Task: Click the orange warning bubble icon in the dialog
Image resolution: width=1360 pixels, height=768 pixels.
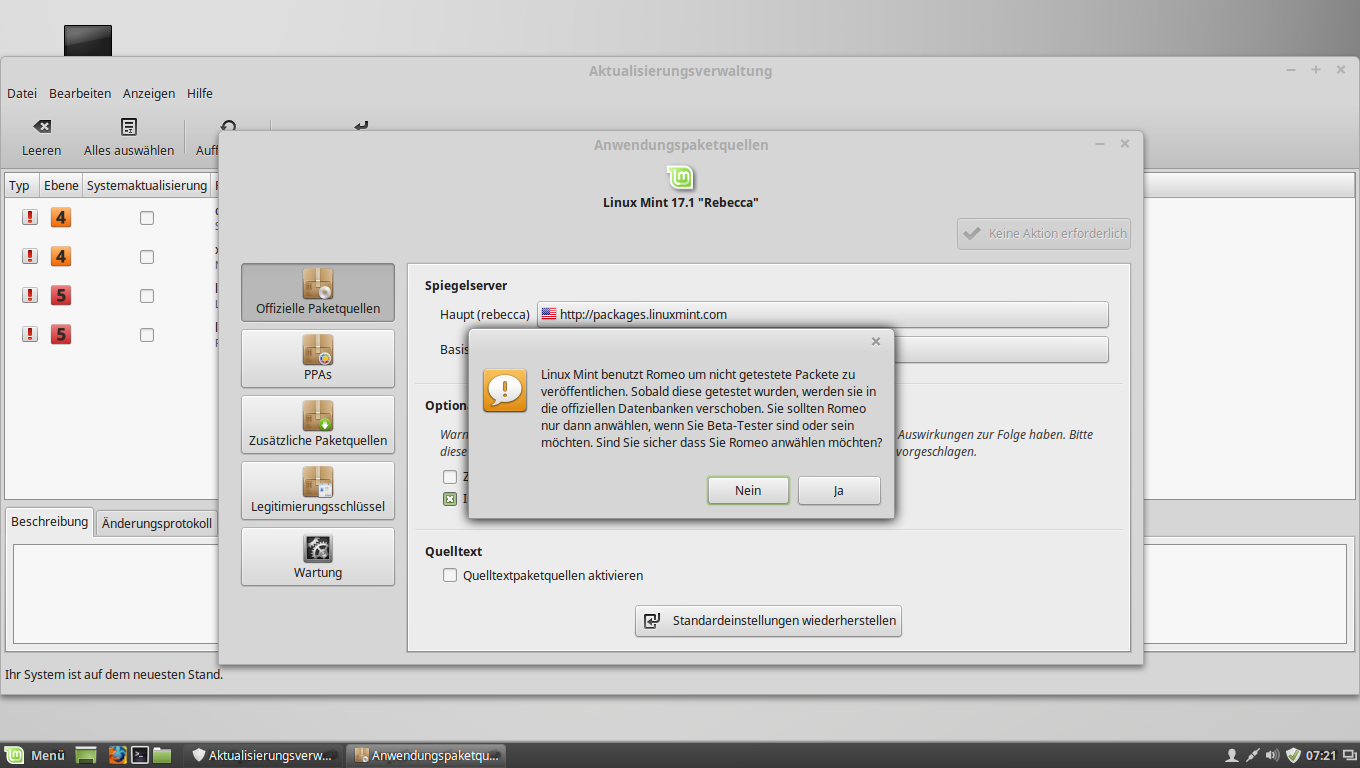Action: point(504,390)
